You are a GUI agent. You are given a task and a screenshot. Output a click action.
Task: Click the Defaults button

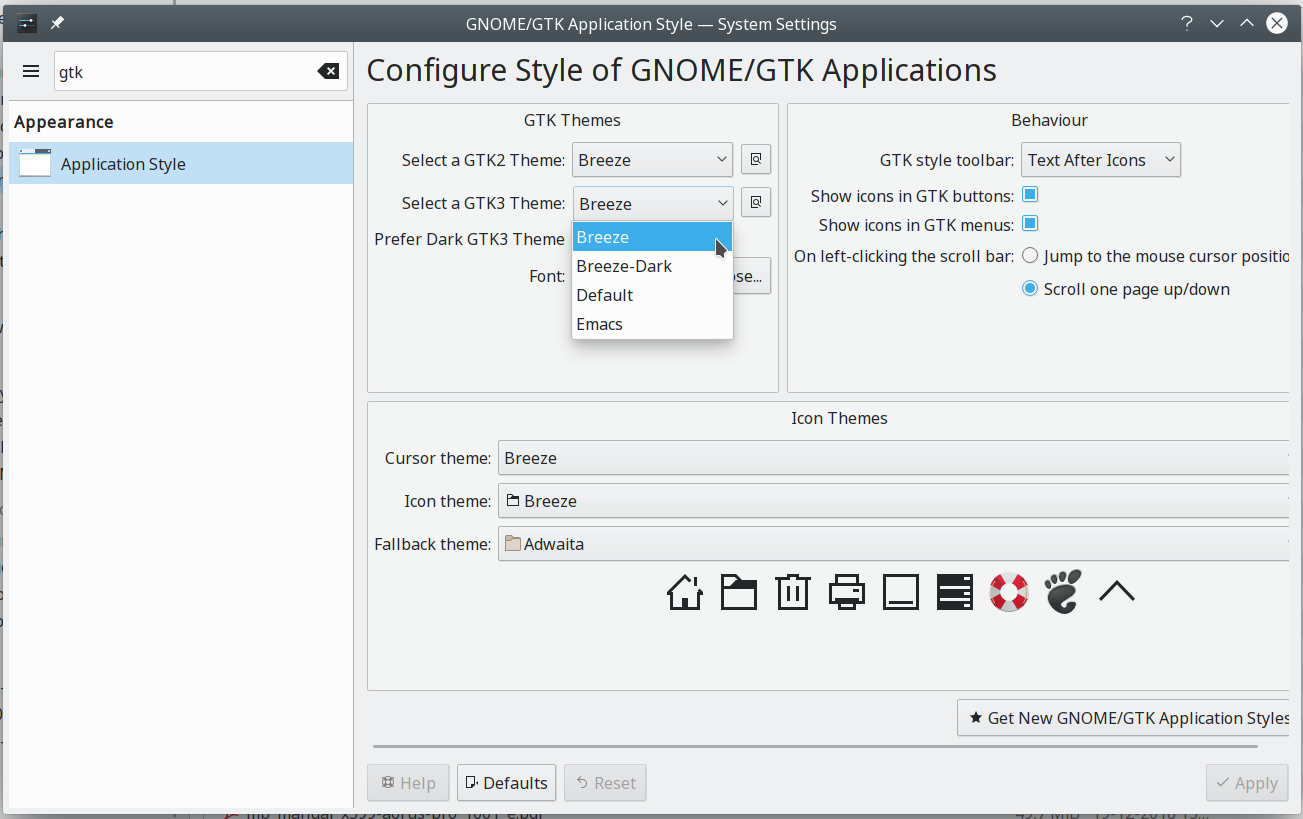(x=506, y=783)
